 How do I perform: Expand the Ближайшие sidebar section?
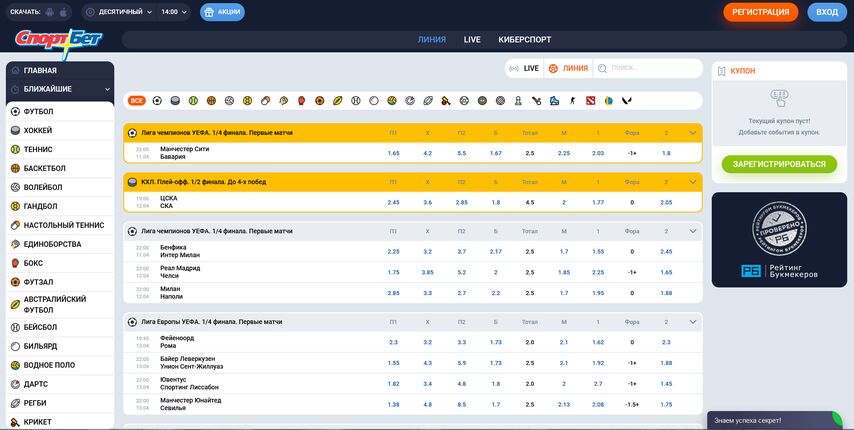(60, 89)
